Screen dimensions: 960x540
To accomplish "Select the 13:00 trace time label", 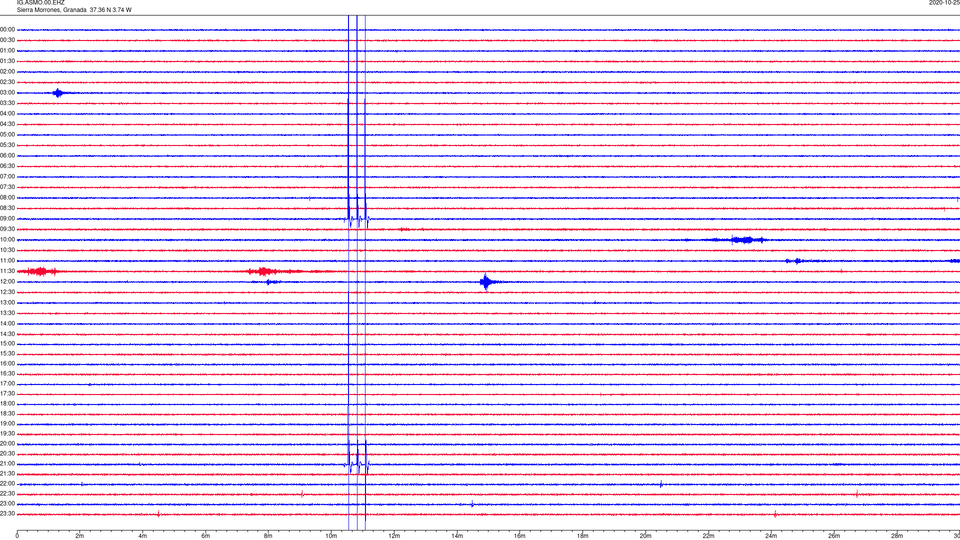I will tap(7, 302).
